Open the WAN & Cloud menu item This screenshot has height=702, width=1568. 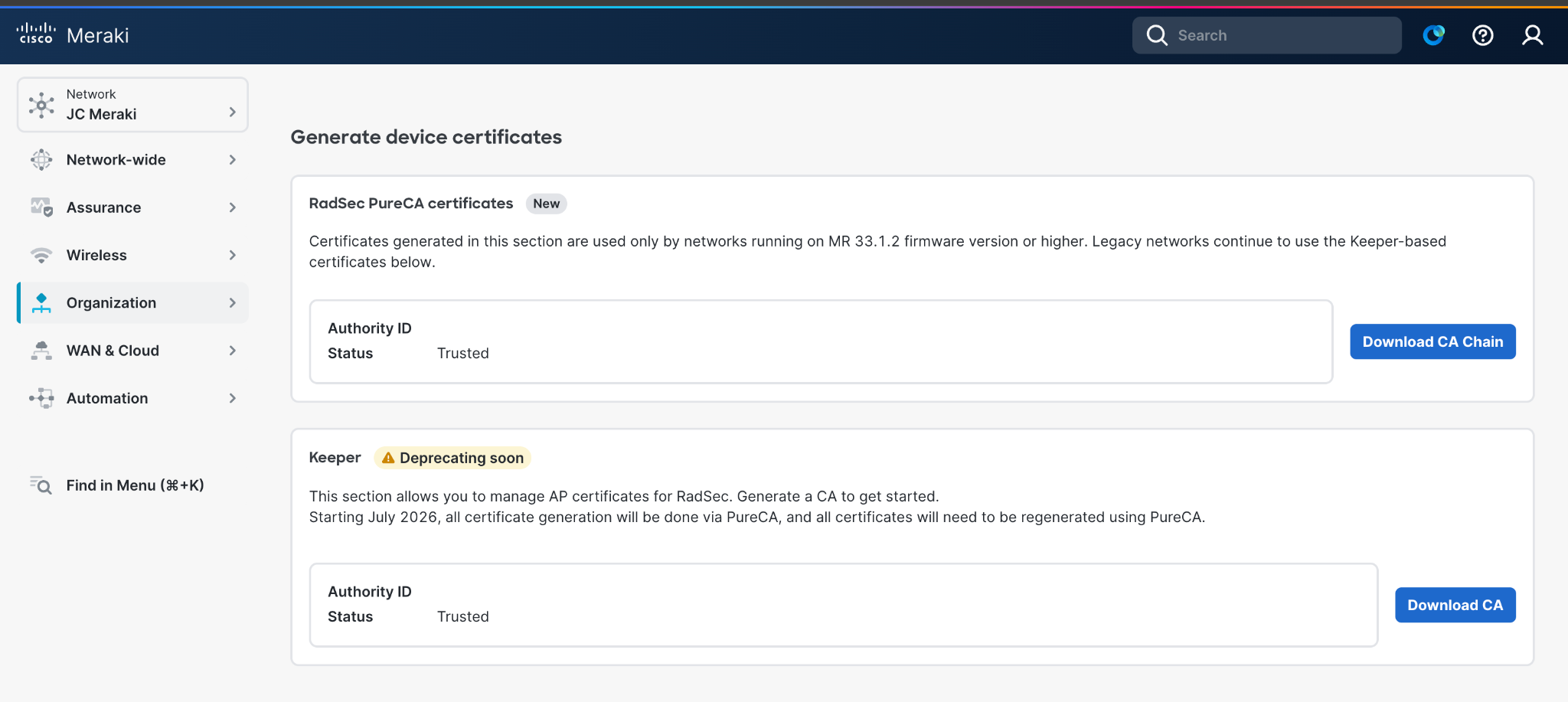(133, 351)
